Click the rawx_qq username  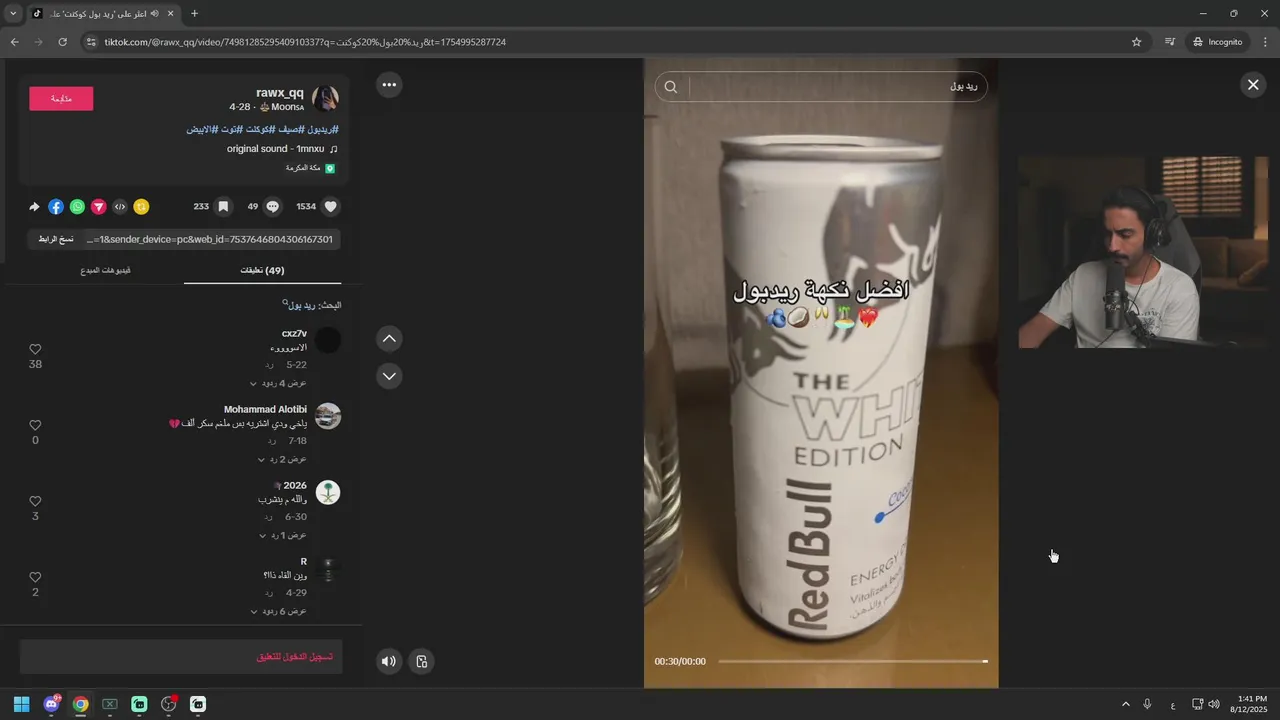pyautogui.click(x=280, y=93)
